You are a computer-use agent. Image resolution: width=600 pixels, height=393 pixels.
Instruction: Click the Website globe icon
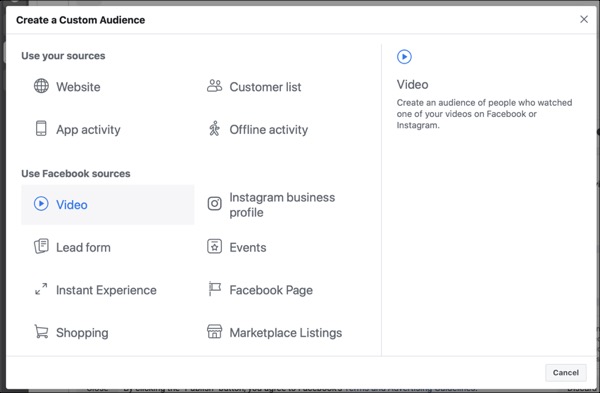pyautogui.click(x=41, y=86)
